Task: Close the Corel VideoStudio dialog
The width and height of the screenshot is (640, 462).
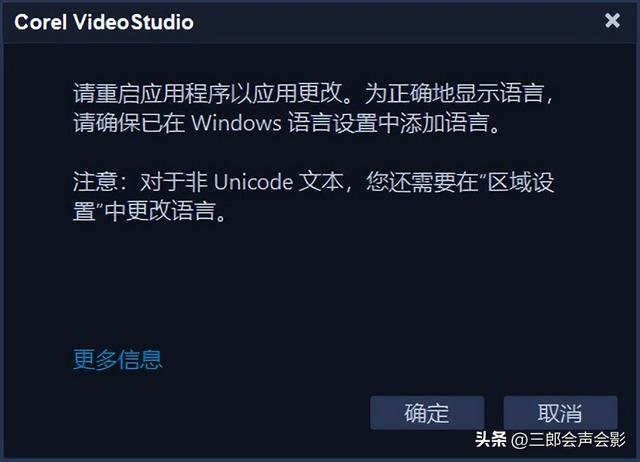Action: coord(612,20)
